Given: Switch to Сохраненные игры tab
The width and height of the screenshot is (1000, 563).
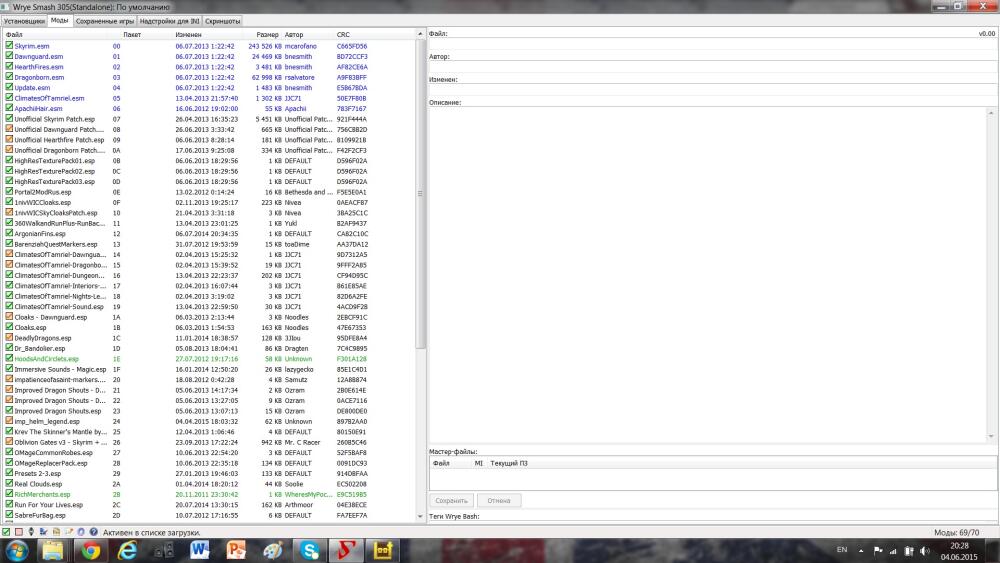Looking at the screenshot, I should point(105,21).
